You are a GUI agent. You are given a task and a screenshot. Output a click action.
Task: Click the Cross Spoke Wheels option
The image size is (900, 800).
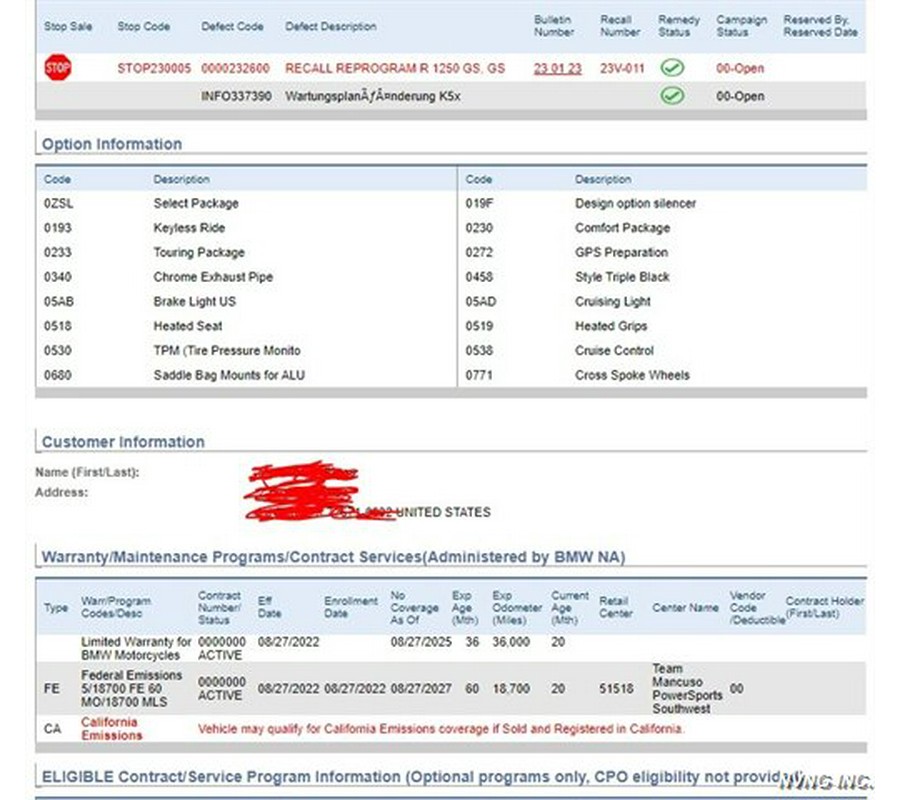pos(632,375)
